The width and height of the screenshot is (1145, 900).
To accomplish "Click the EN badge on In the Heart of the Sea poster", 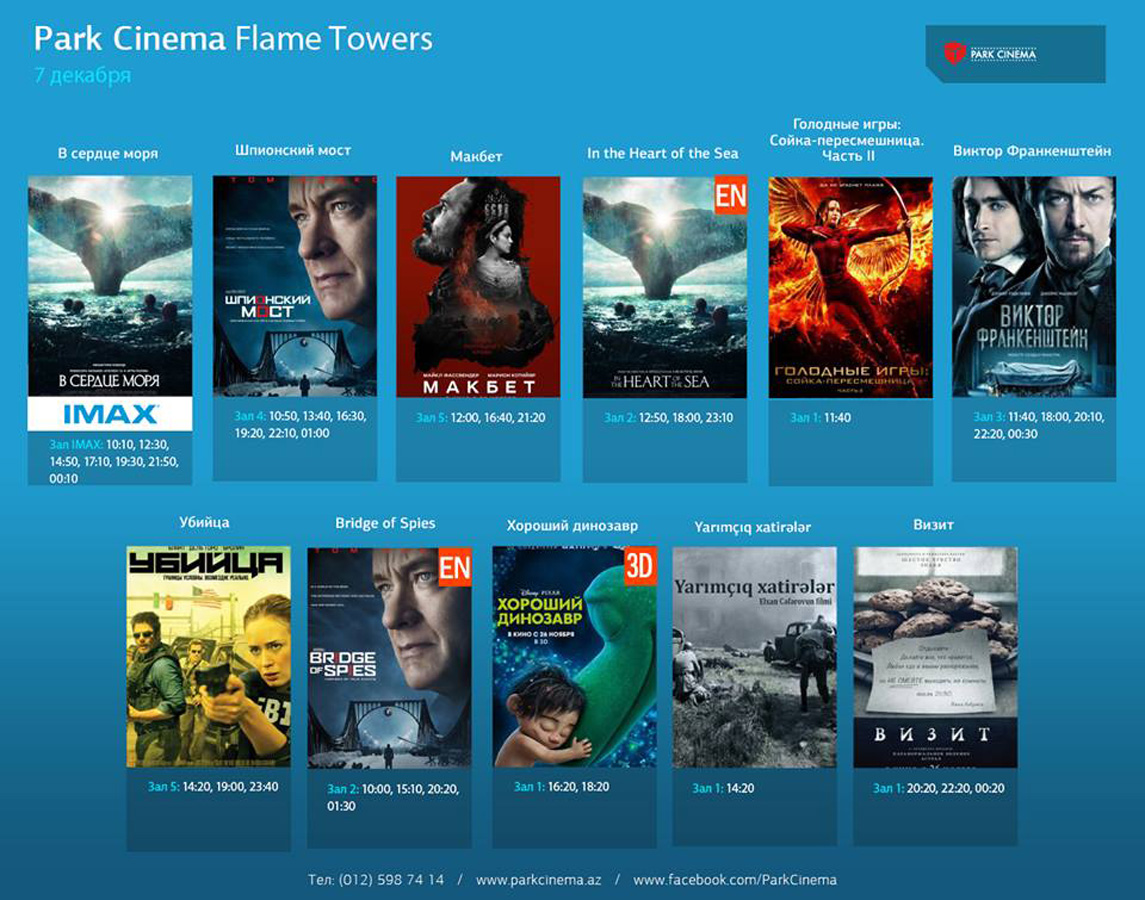I will tap(730, 195).
